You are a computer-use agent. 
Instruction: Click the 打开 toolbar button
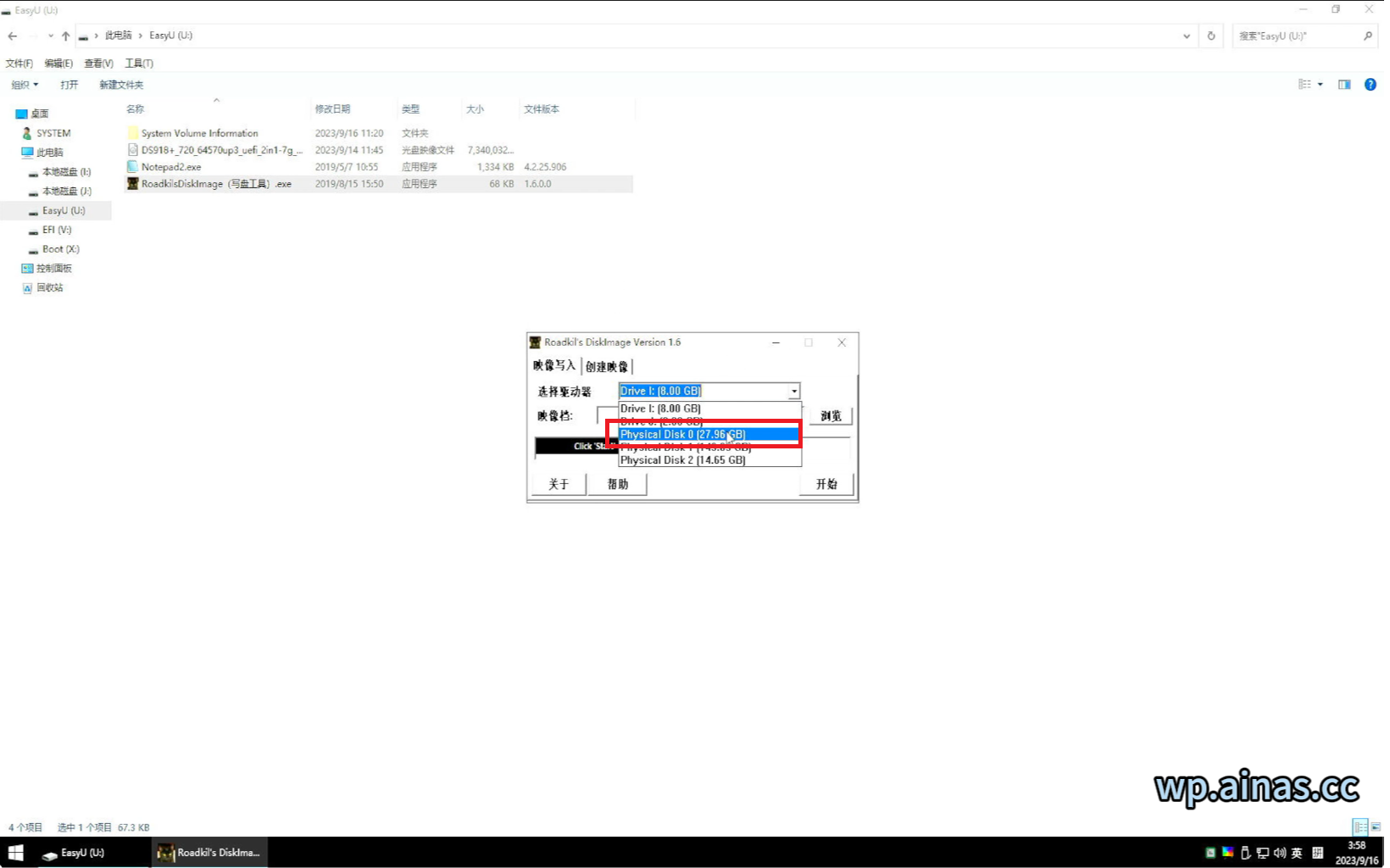69,85
